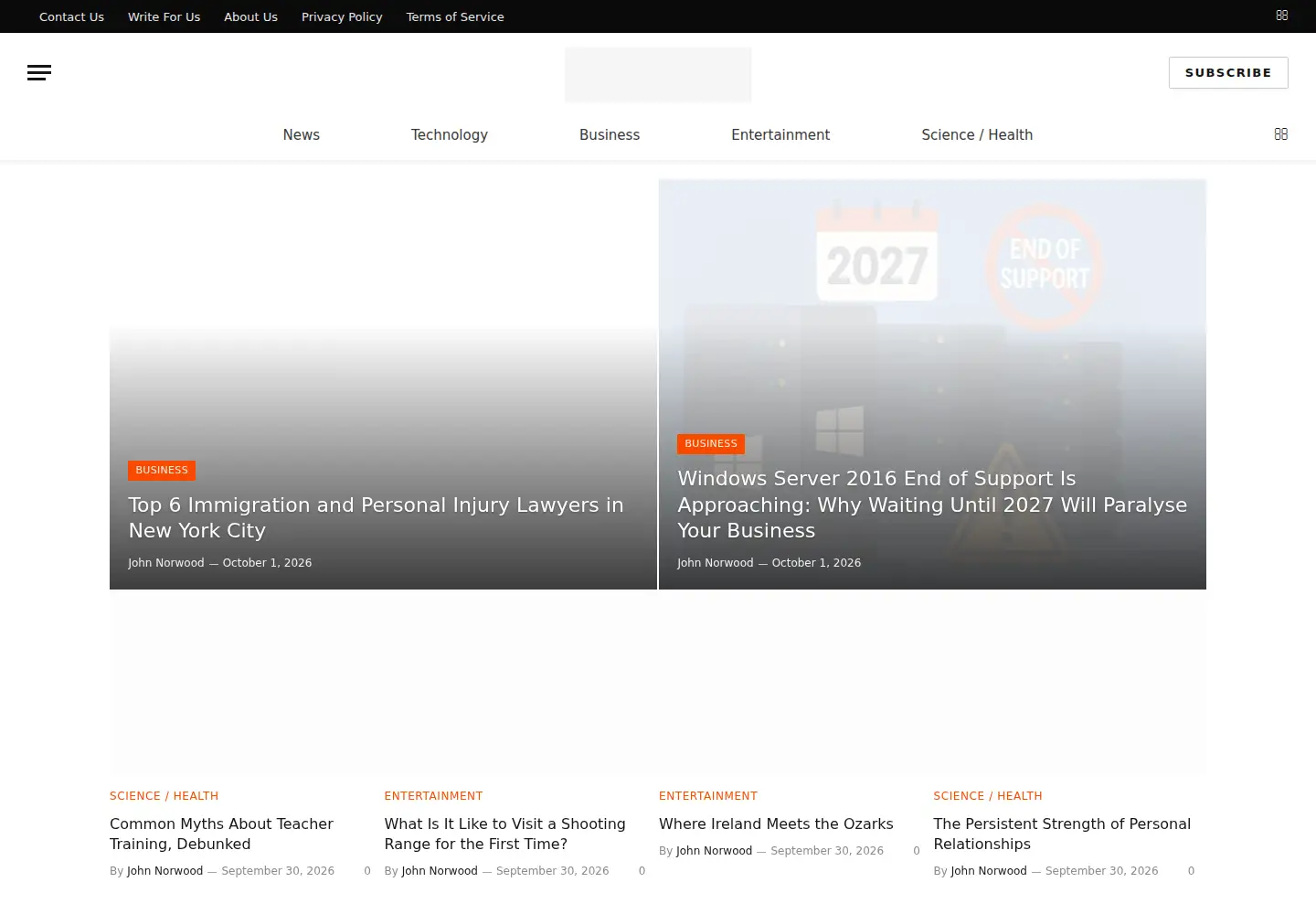This screenshot has width=1316, height=914.
Task: Open Windows Server 2016 End of Support article
Action: point(932,505)
